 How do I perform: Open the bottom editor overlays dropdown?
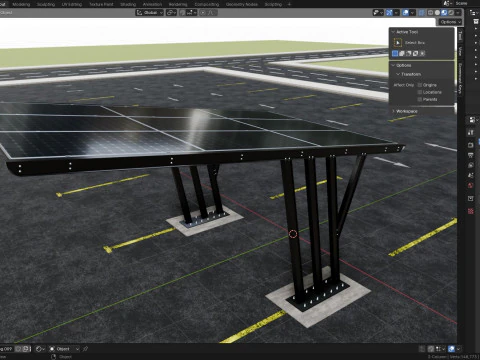pos(458,349)
